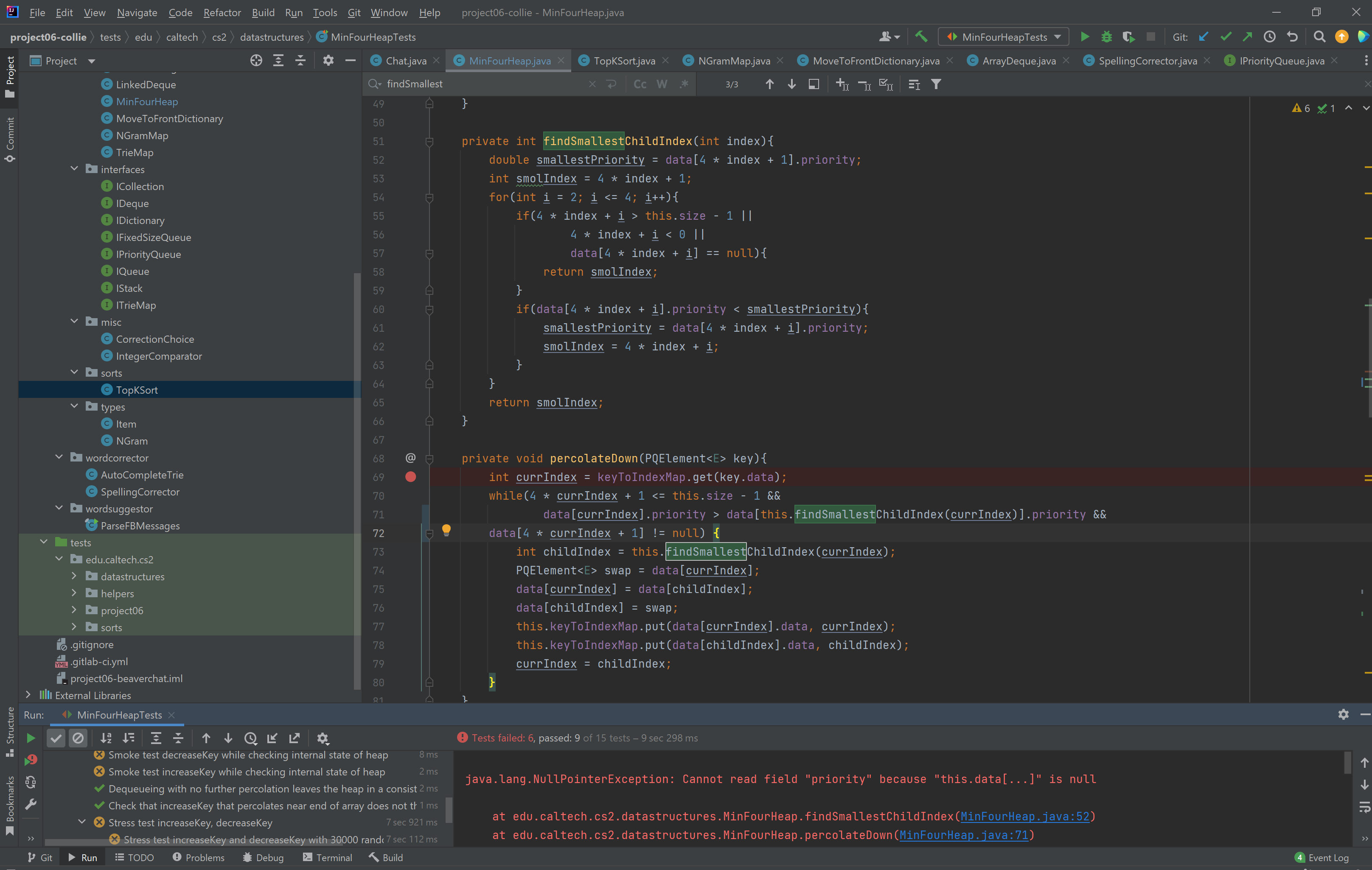The height and width of the screenshot is (870, 1372).
Task: Toggle Show Passed tests checkmark button
Action: (x=56, y=738)
